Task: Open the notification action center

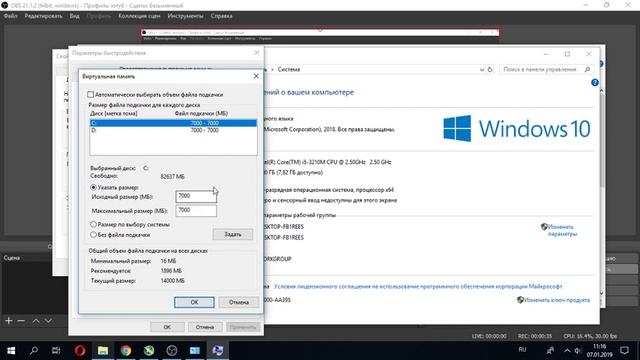Action: coord(624,350)
